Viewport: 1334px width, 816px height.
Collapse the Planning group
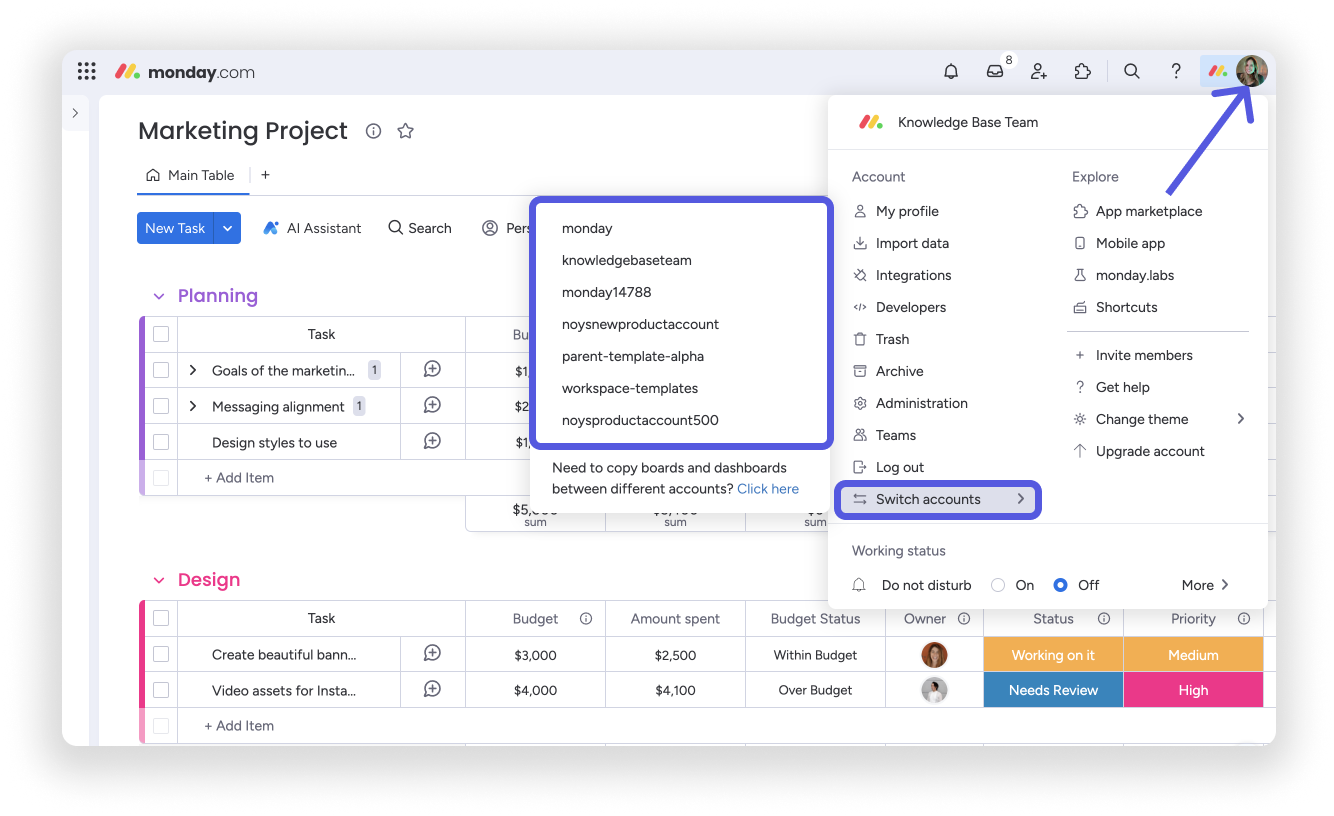click(158, 296)
